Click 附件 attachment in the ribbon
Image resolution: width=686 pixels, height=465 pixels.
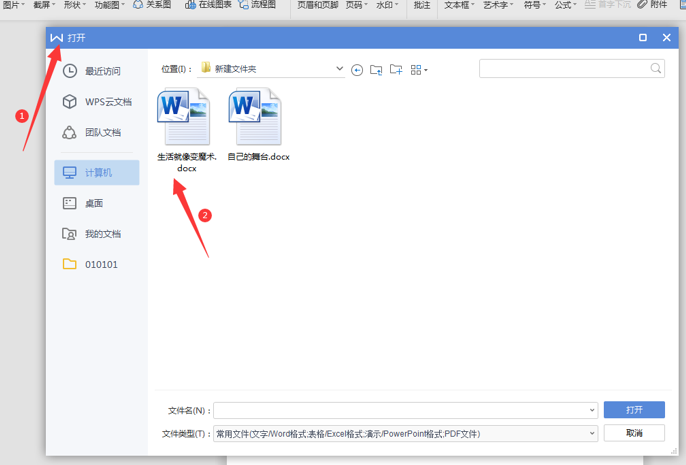pyautogui.click(x=652, y=5)
